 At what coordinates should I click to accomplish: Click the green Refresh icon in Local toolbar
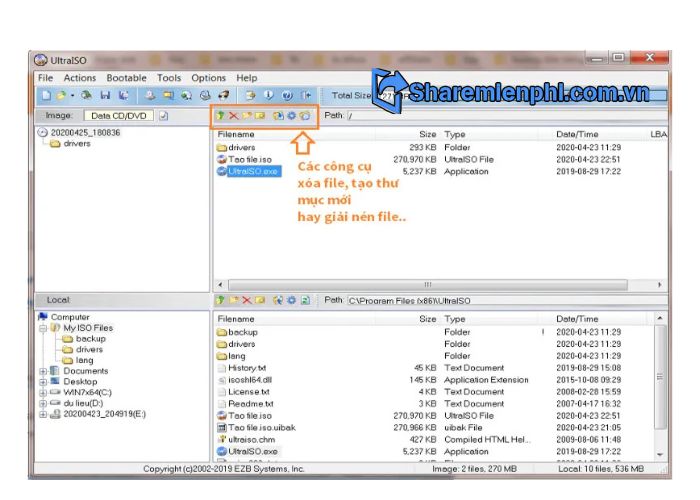pyautogui.click(x=305, y=300)
